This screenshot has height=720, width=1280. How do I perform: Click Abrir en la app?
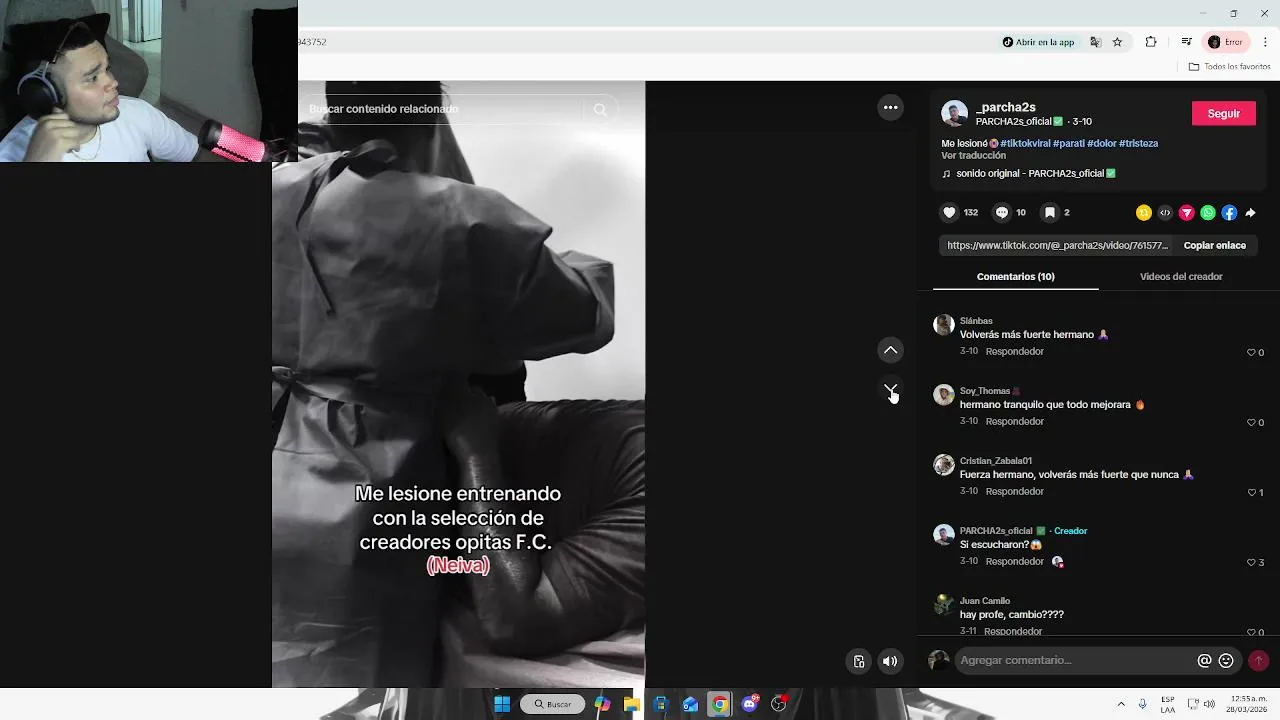click(x=1038, y=42)
